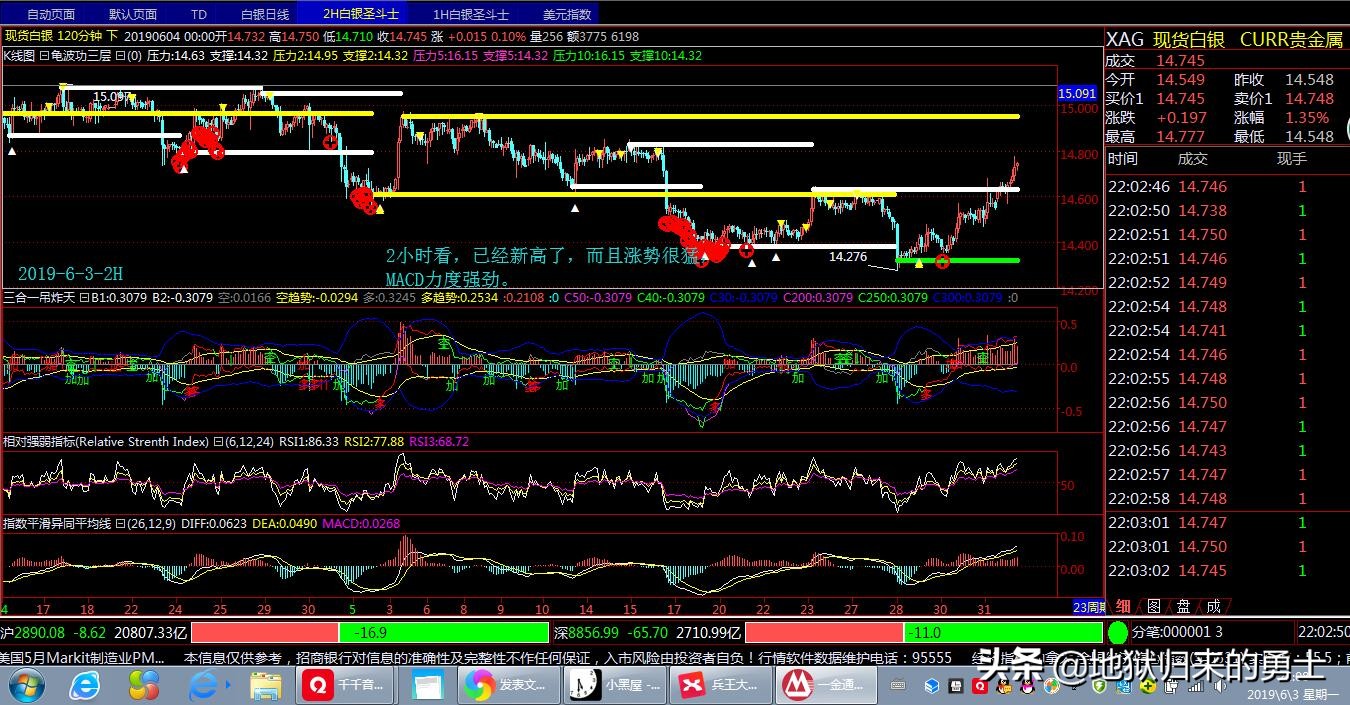The image size is (1350, 705).
Task: Click the 成 transactions view button
Action: click(1213, 606)
